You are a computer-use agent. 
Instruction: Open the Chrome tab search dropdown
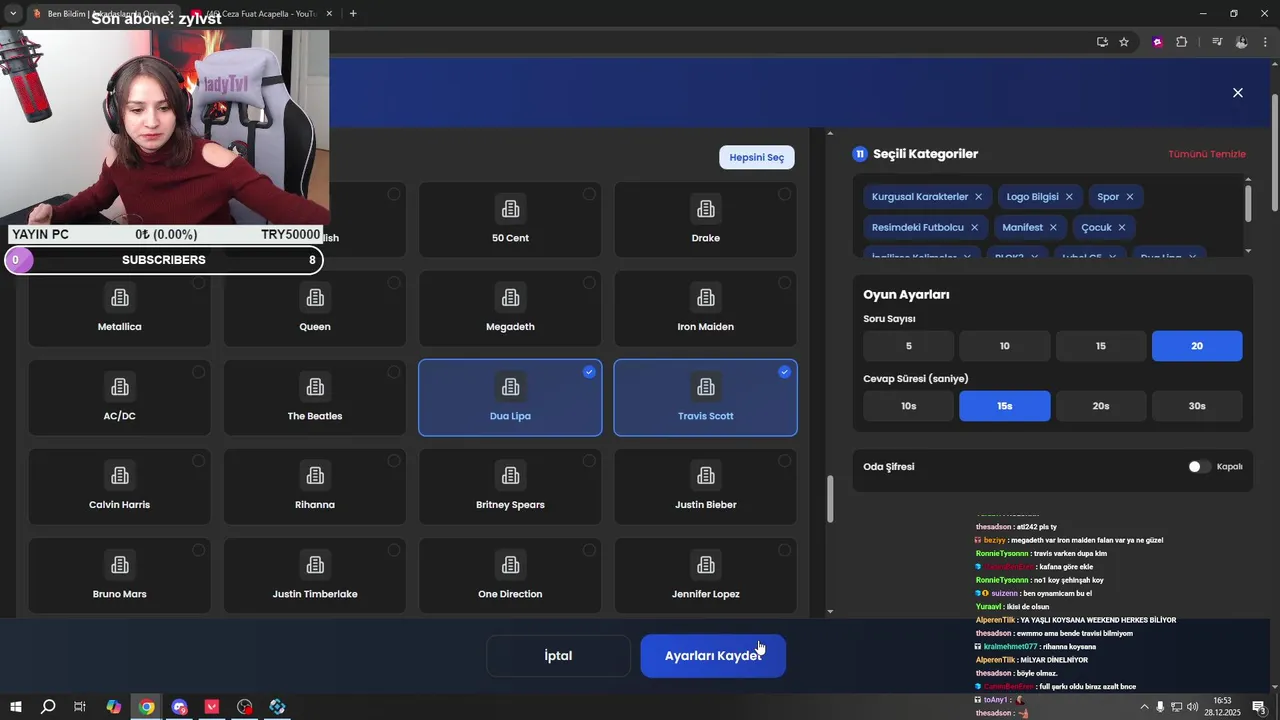pyautogui.click(x=13, y=13)
